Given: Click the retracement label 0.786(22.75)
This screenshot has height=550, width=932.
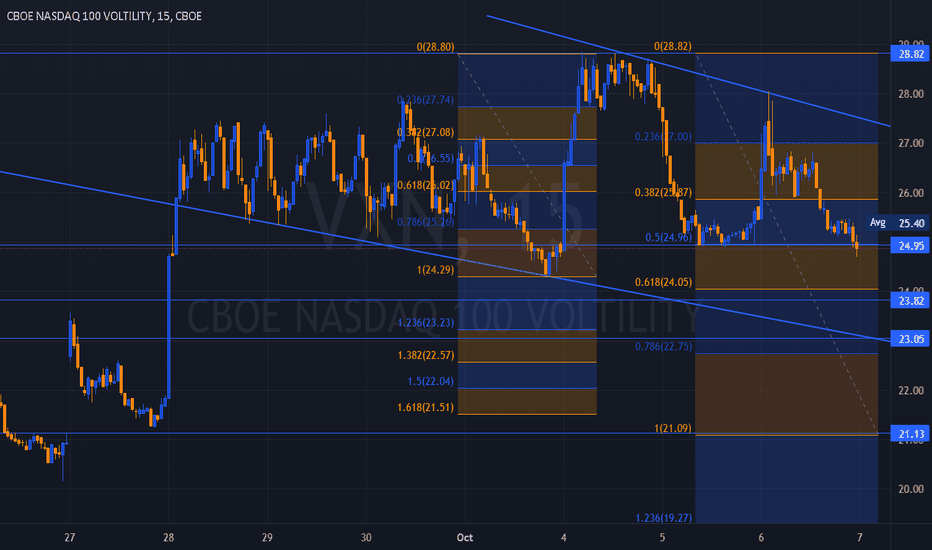Looking at the screenshot, I should click(x=663, y=346).
